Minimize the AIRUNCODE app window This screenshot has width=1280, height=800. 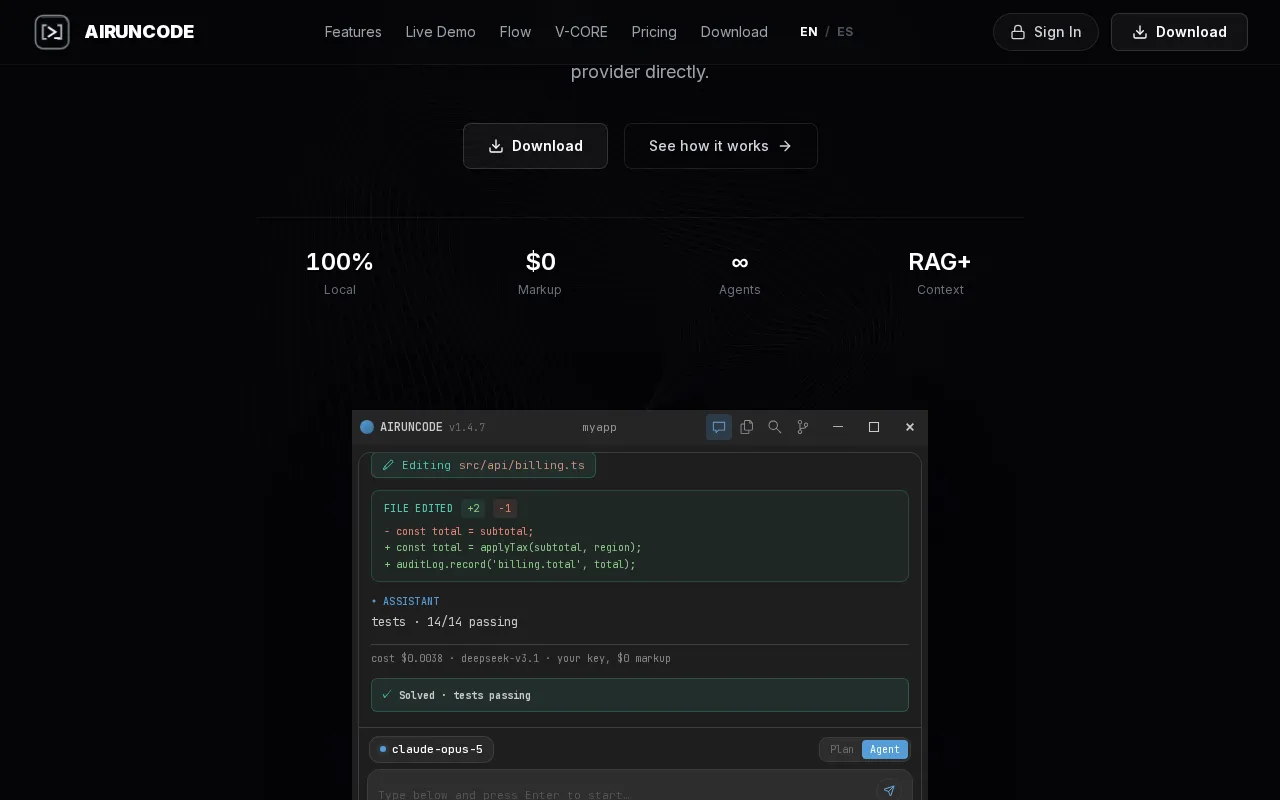pos(838,427)
